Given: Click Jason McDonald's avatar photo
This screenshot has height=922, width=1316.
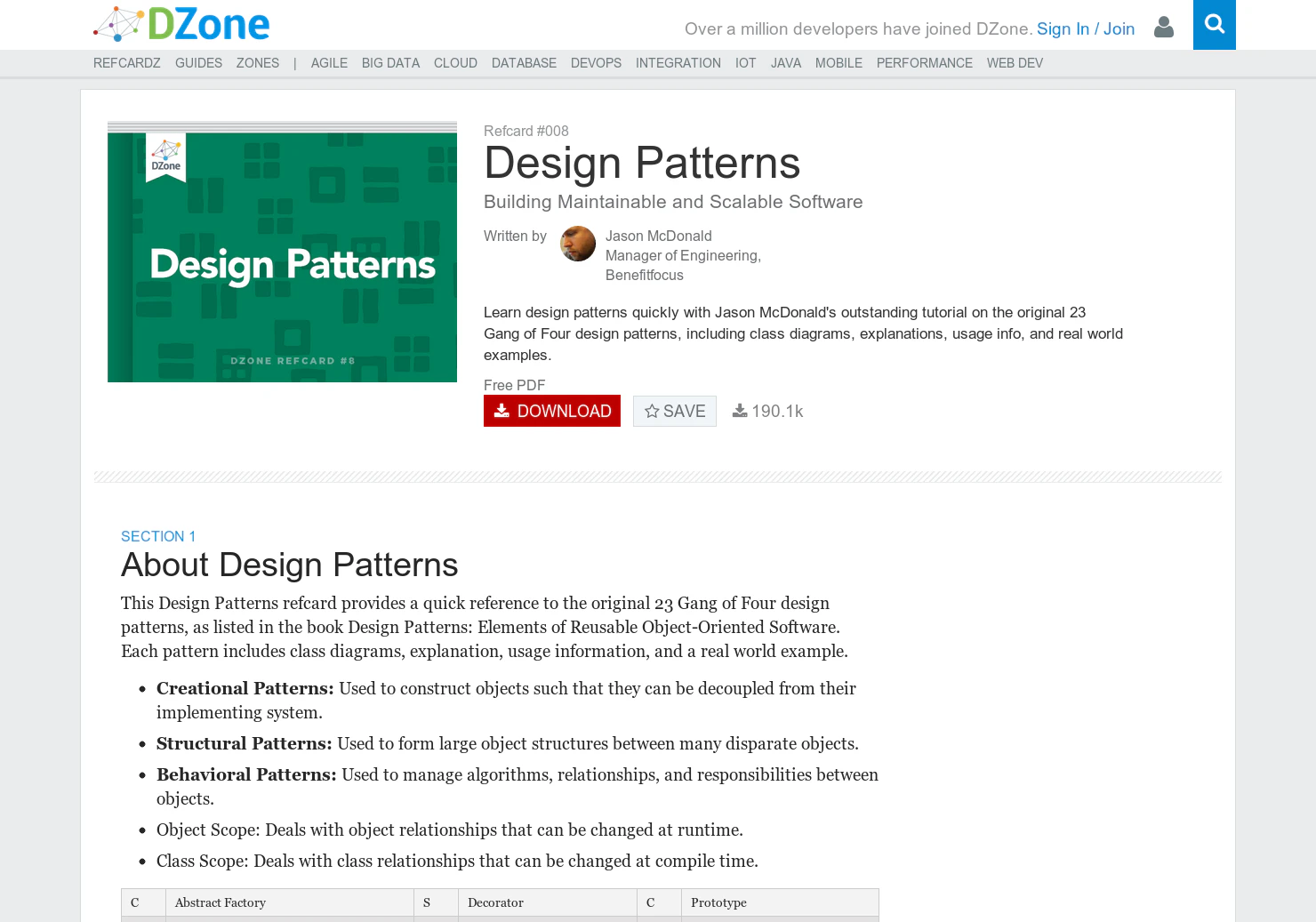Looking at the screenshot, I should [x=577, y=244].
